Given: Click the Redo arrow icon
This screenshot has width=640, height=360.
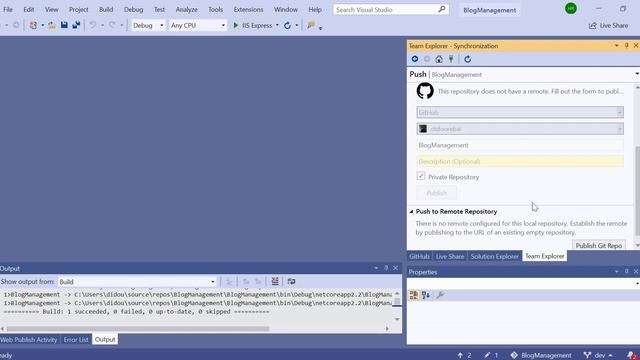Looking at the screenshot, I should tap(112, 25).
